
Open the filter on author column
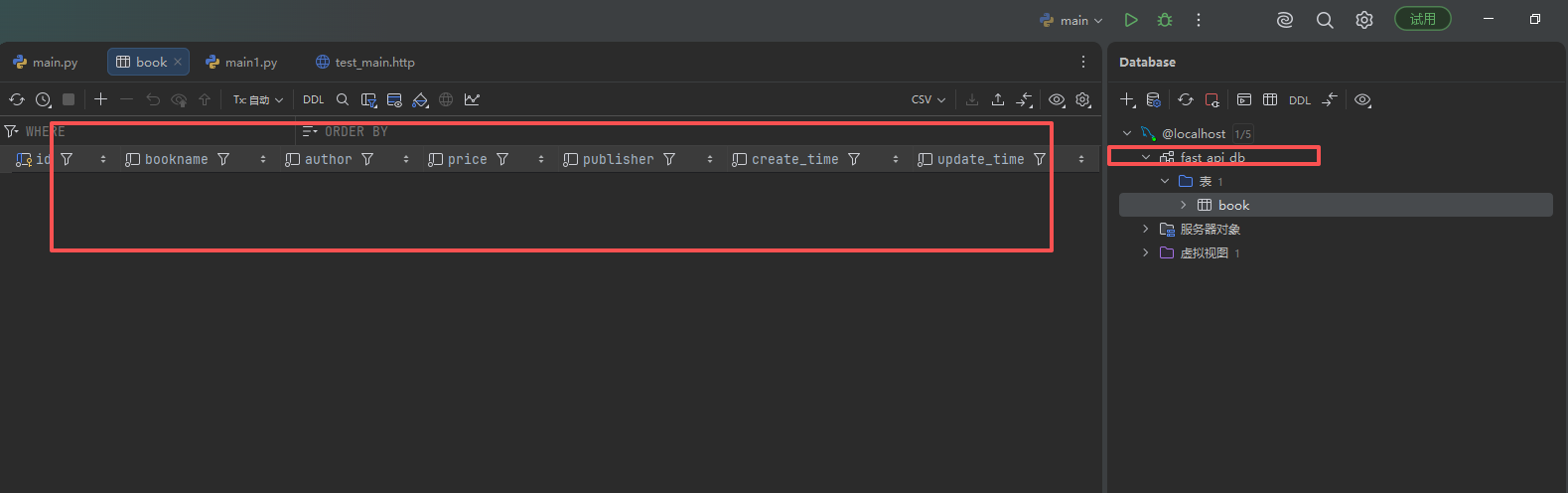367,159
